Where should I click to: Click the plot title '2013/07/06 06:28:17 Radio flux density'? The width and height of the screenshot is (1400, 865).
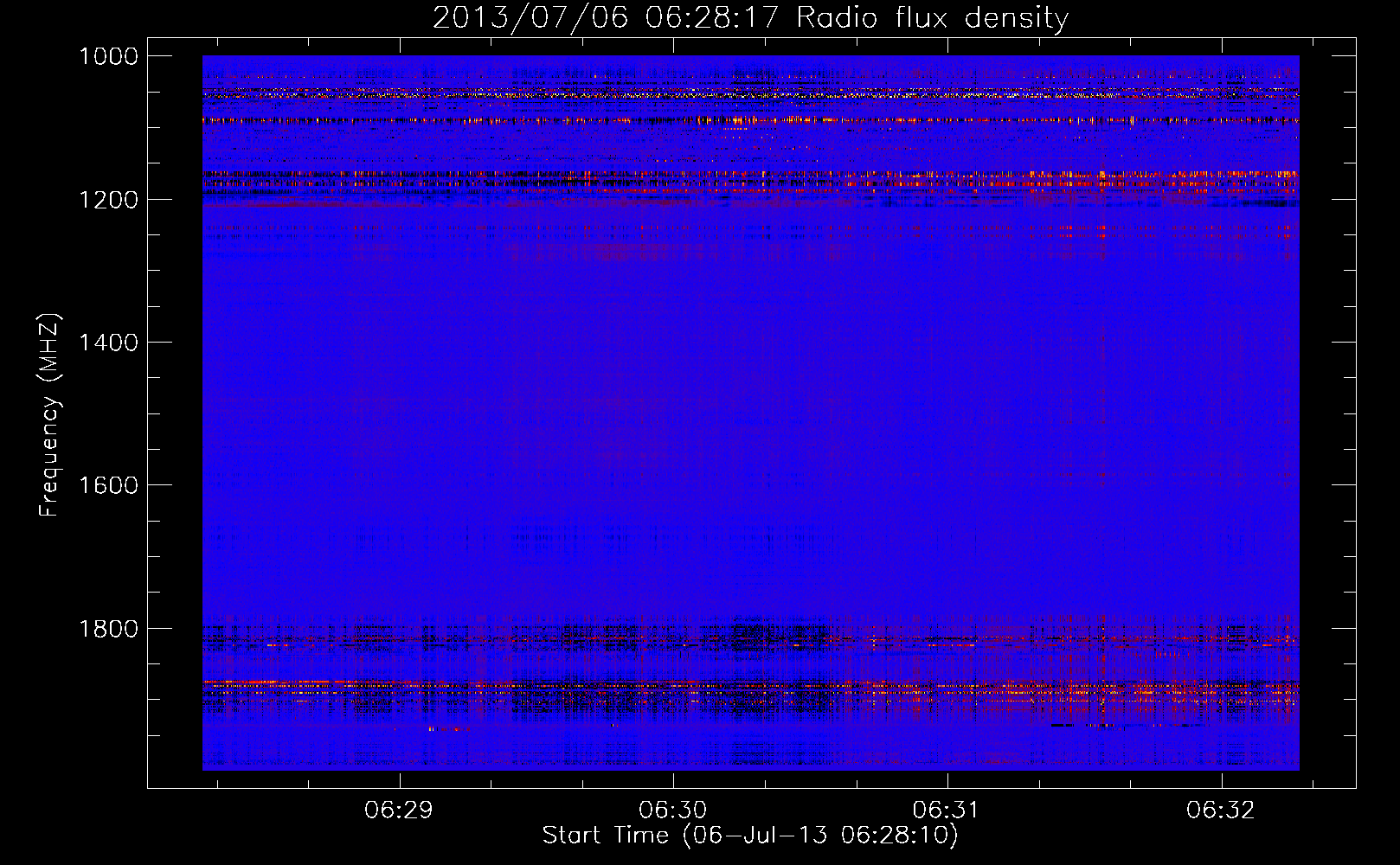[x=750, y=17]
